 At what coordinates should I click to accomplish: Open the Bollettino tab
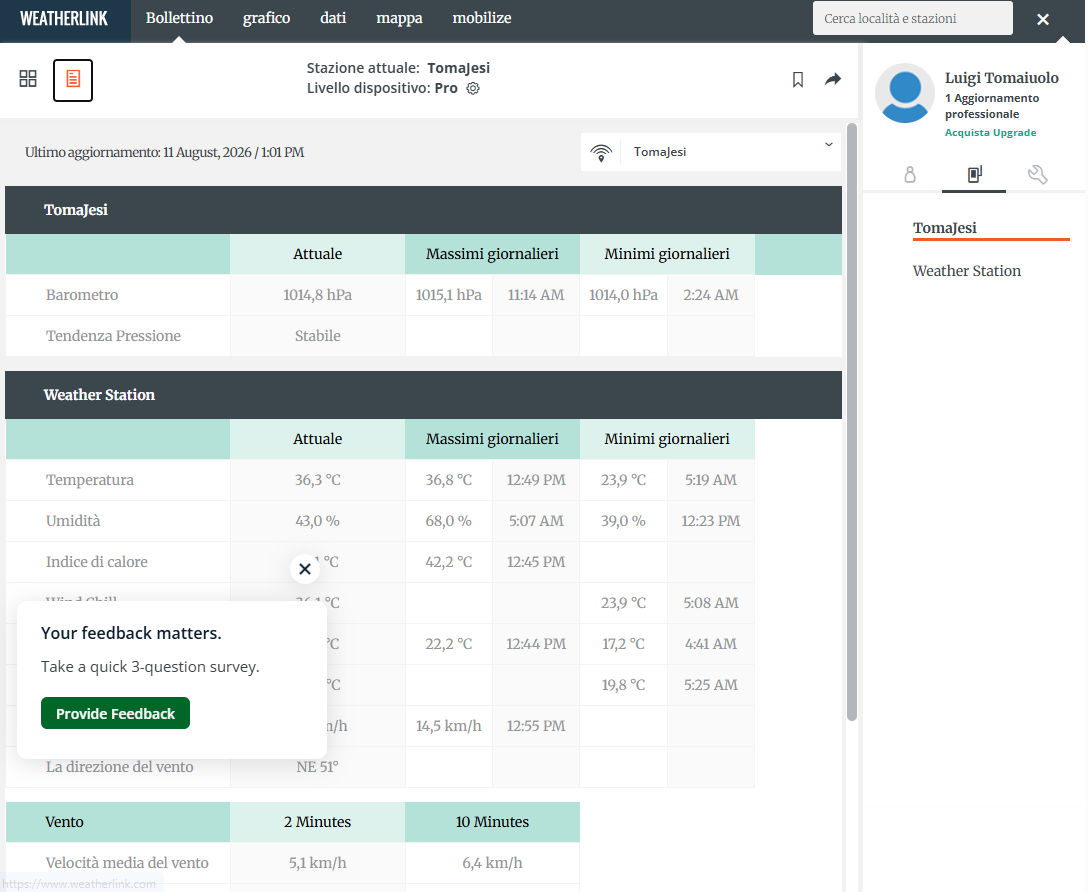[x=179, y=18]
